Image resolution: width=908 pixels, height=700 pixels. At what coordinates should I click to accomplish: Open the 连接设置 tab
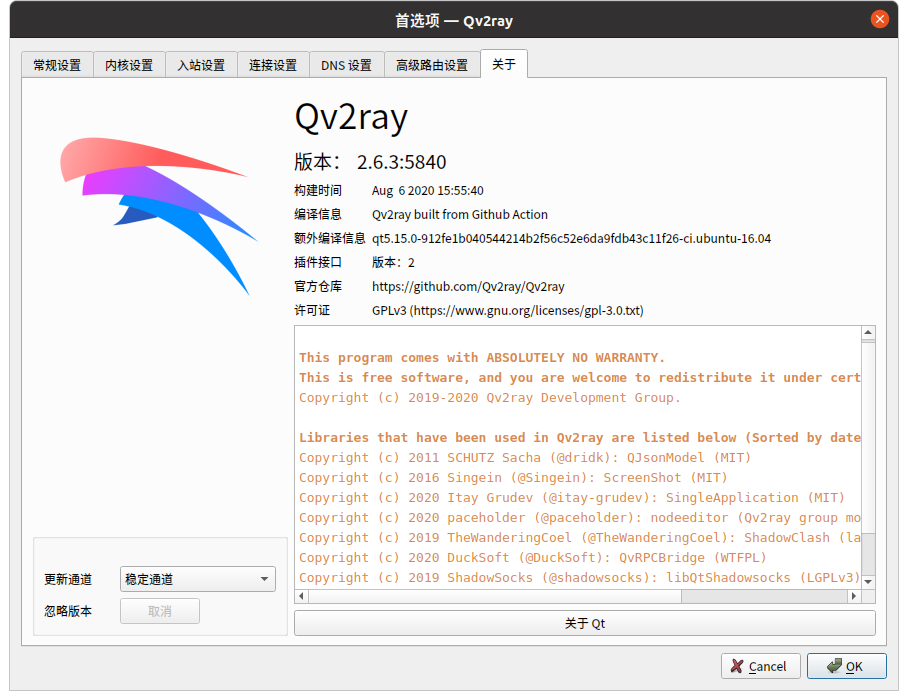[273, 63]
